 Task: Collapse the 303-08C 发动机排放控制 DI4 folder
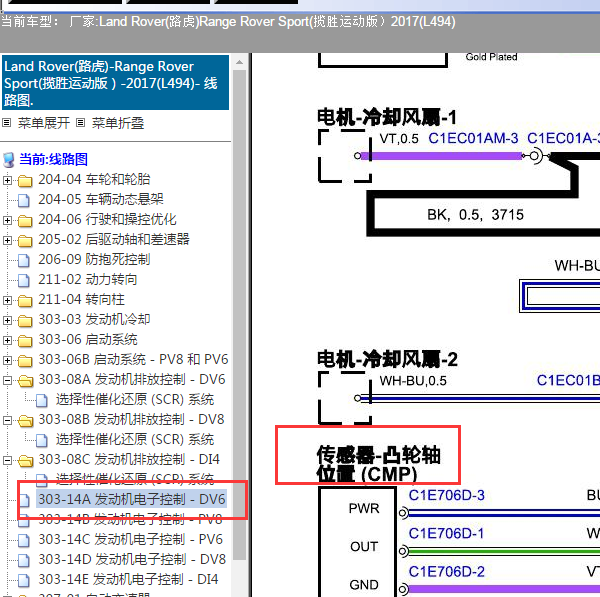tap(7, 460)
